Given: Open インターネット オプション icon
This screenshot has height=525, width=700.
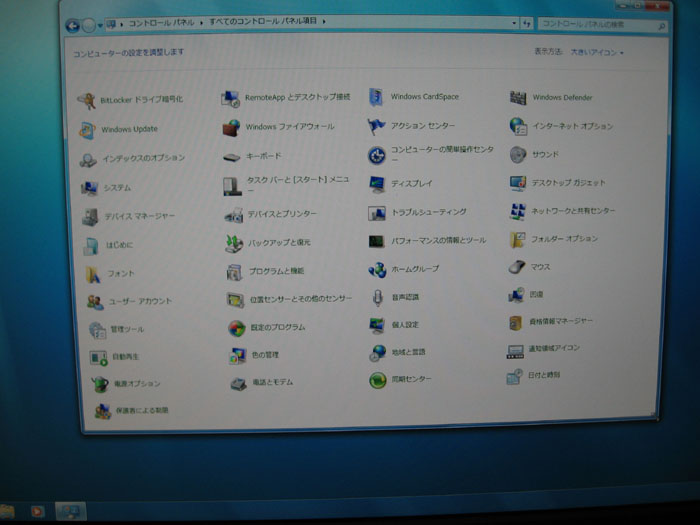Looking at the screenshot, I should pos(518,126).
